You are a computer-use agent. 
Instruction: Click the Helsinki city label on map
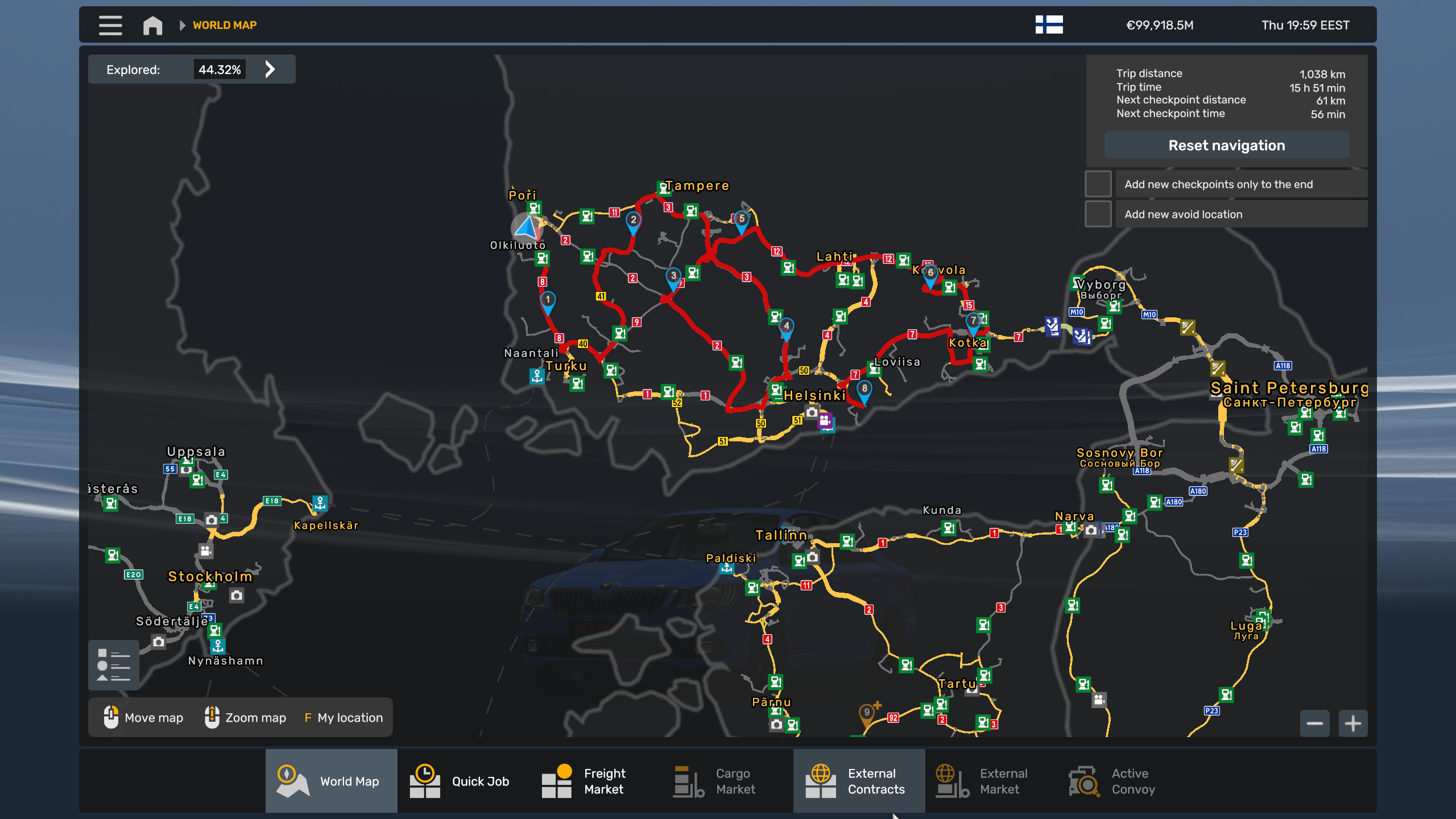(x=814, y=396)
